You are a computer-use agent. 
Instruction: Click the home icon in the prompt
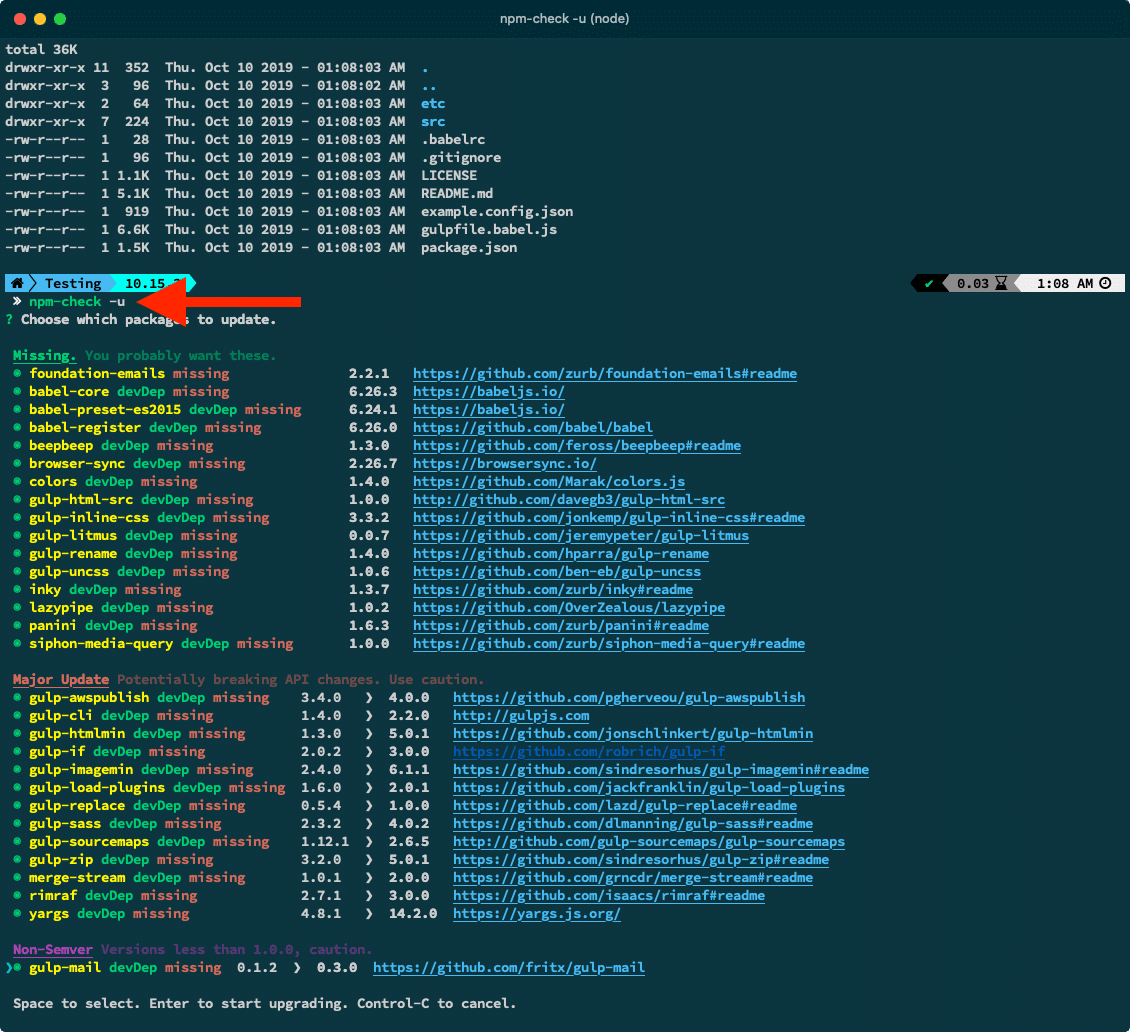coord(17,283)
